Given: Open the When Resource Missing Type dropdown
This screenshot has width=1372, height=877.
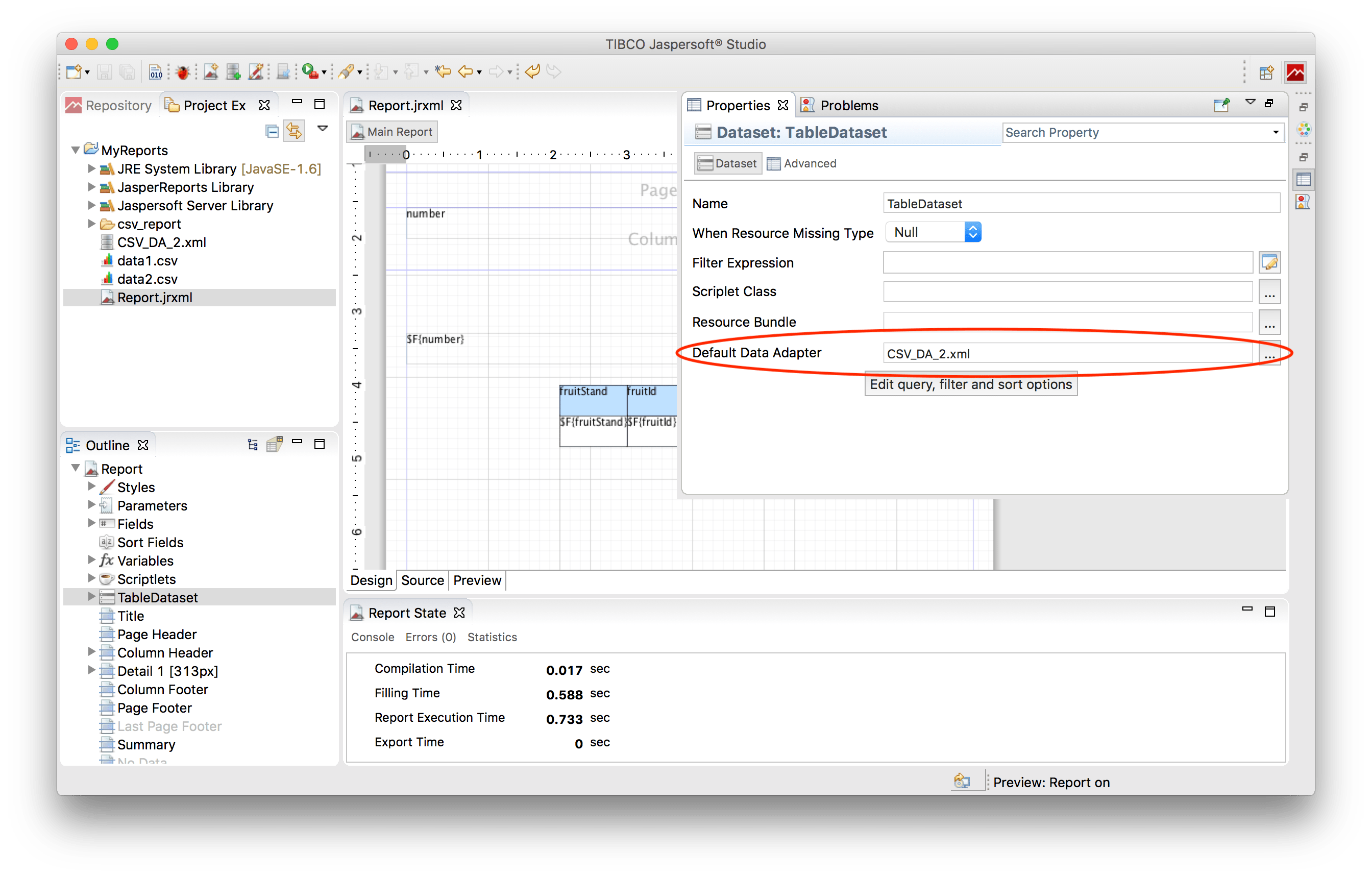Looking at the screenshot, I should pos(972,231).
